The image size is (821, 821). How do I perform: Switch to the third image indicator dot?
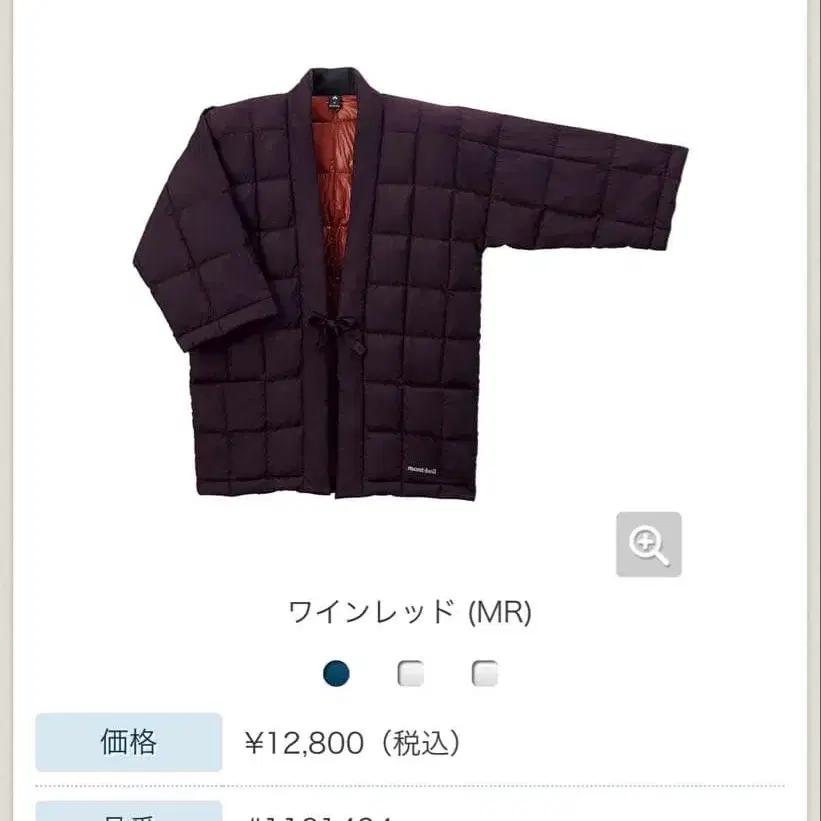click(485, 673)
